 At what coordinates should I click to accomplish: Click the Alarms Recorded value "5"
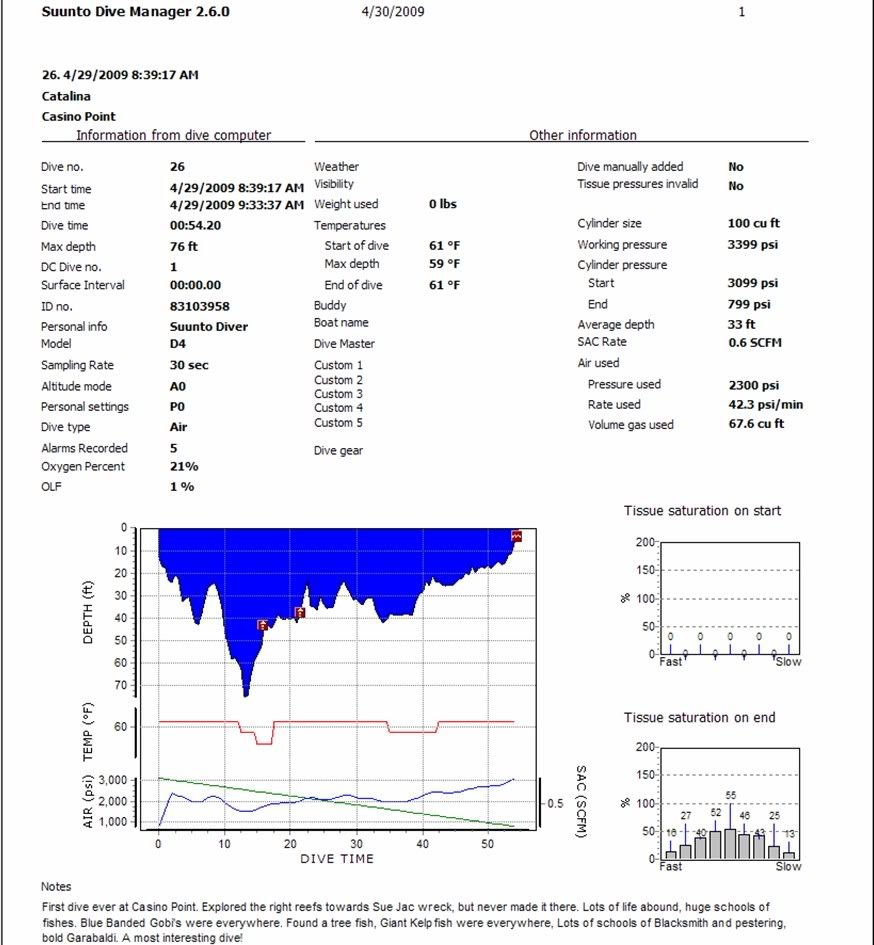click(174, 448)
